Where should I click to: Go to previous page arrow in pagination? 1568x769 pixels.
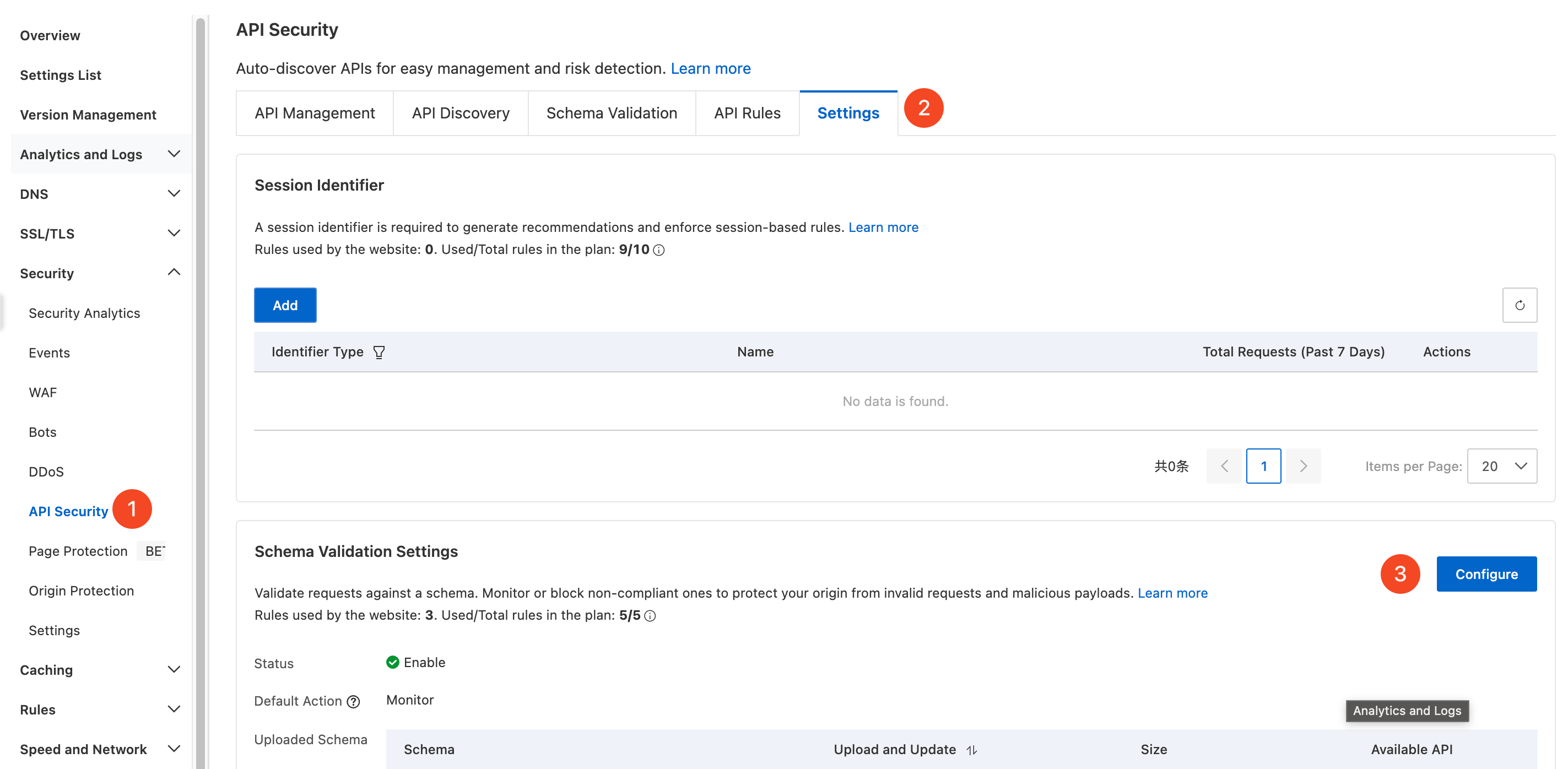(1224, 466)
